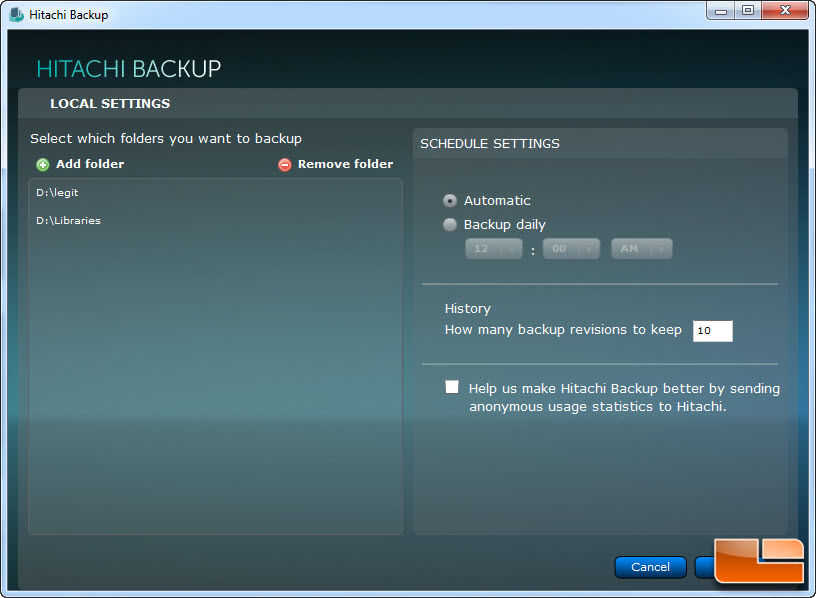Click the Cancel button
Screen dimensions: 816x598
click(x=651, y=567)
